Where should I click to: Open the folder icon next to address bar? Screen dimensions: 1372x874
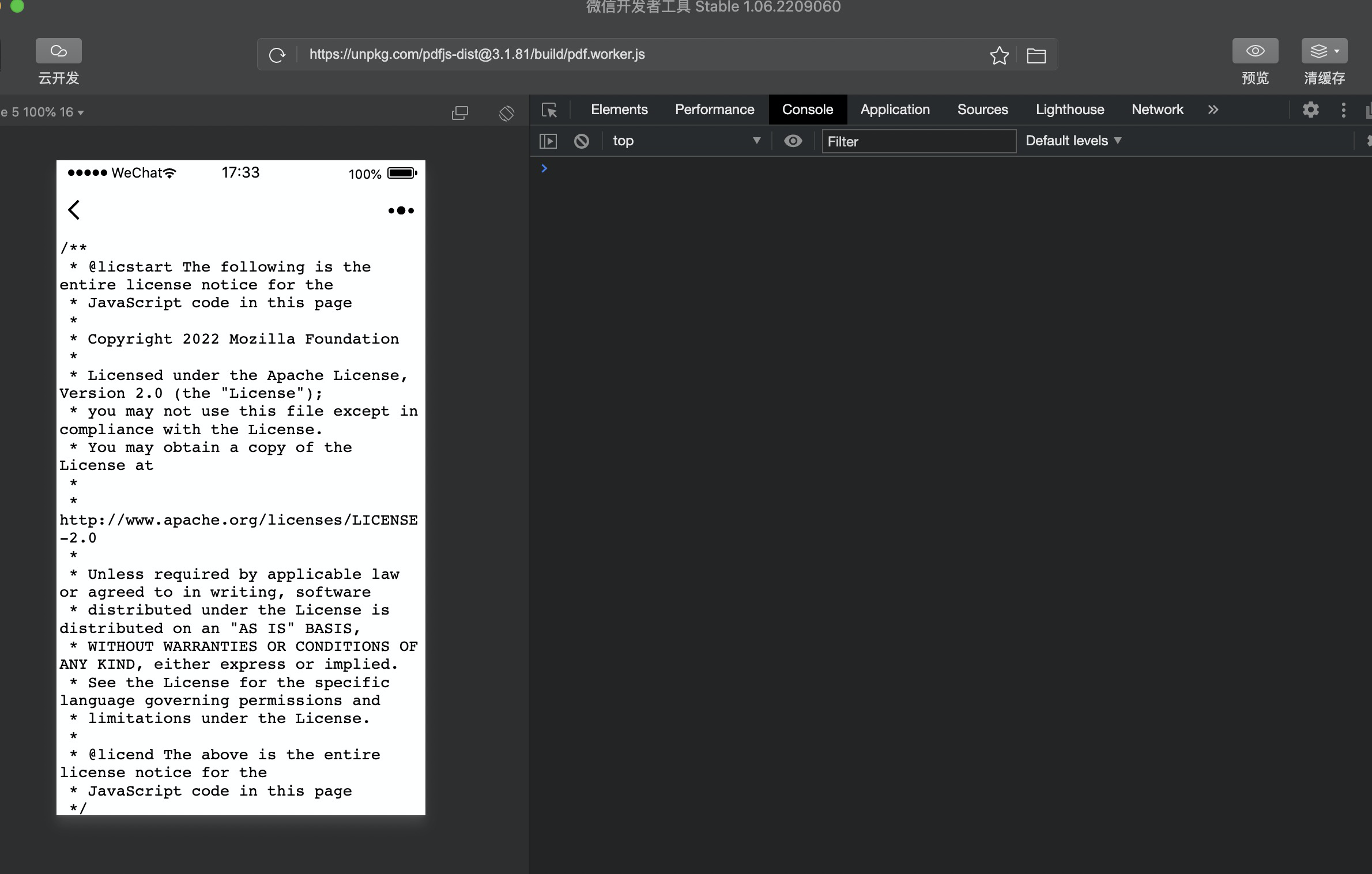pos(1036,55)
